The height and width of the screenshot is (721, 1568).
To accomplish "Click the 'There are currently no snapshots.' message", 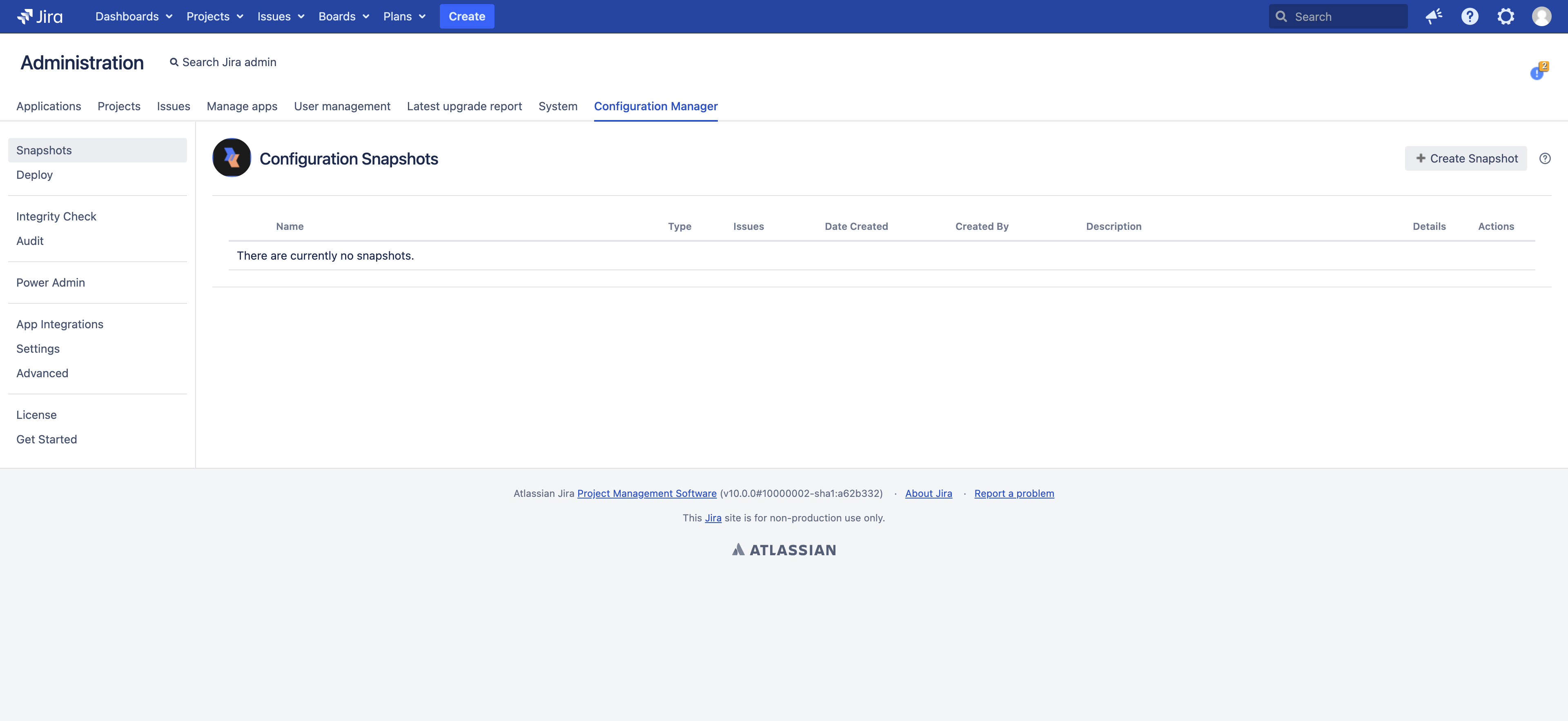I will (x=325, y=256).
